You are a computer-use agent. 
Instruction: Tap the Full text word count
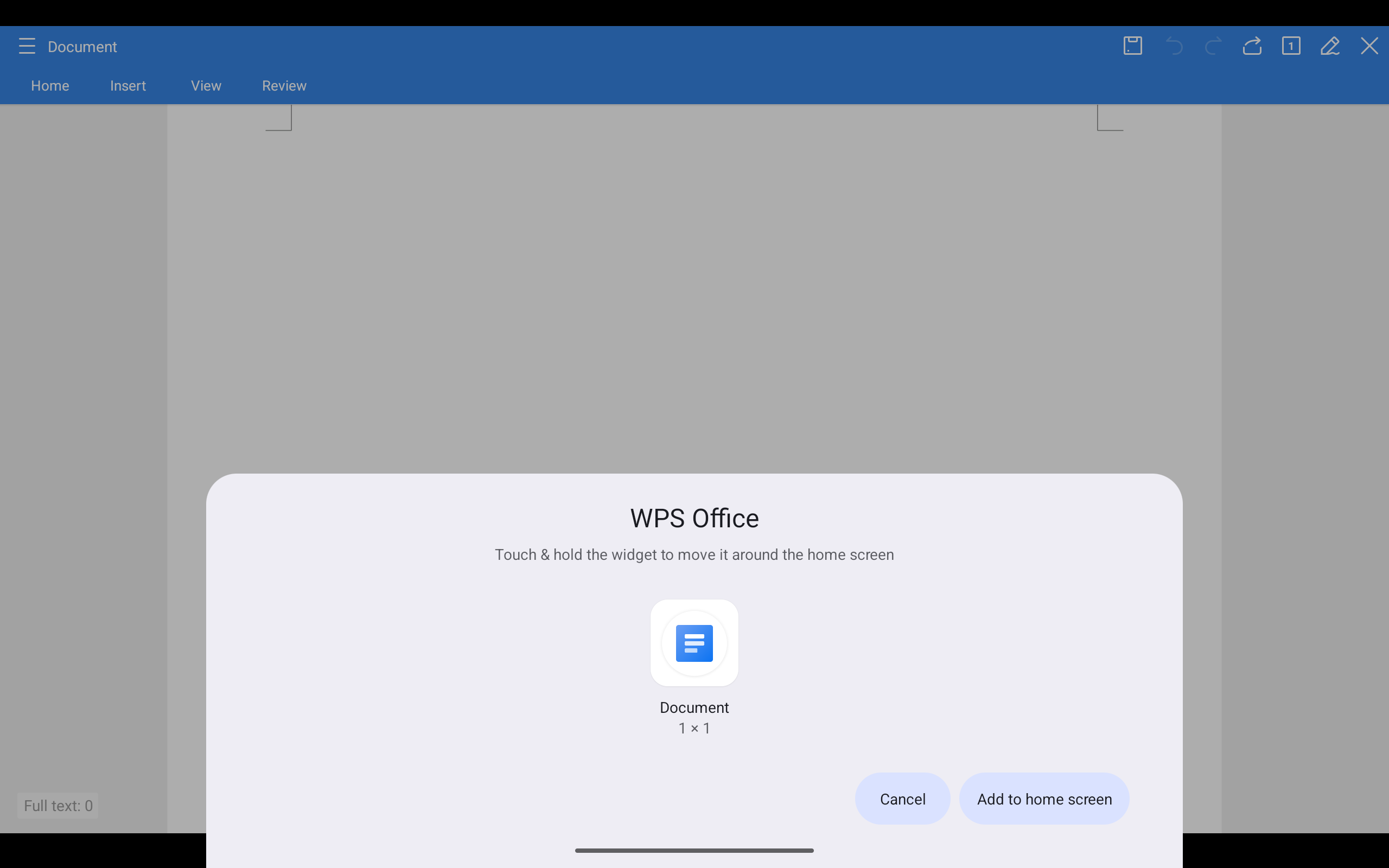58,806
